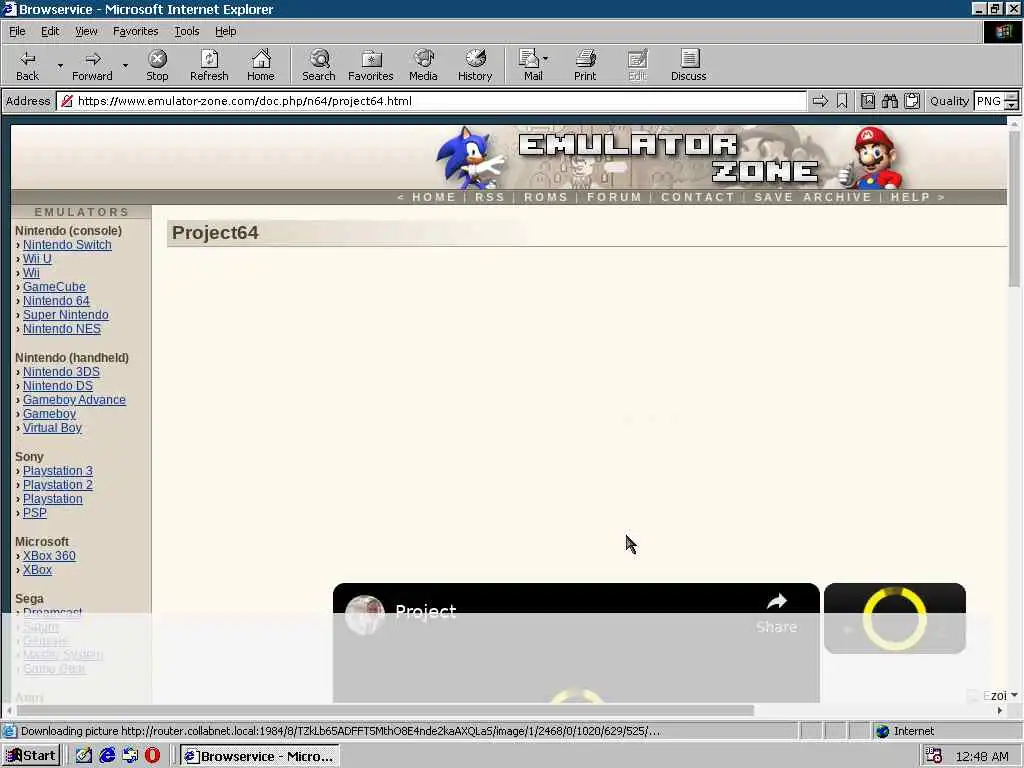Open the GameCube link
1024x768 pixels.
pos(54,287)
